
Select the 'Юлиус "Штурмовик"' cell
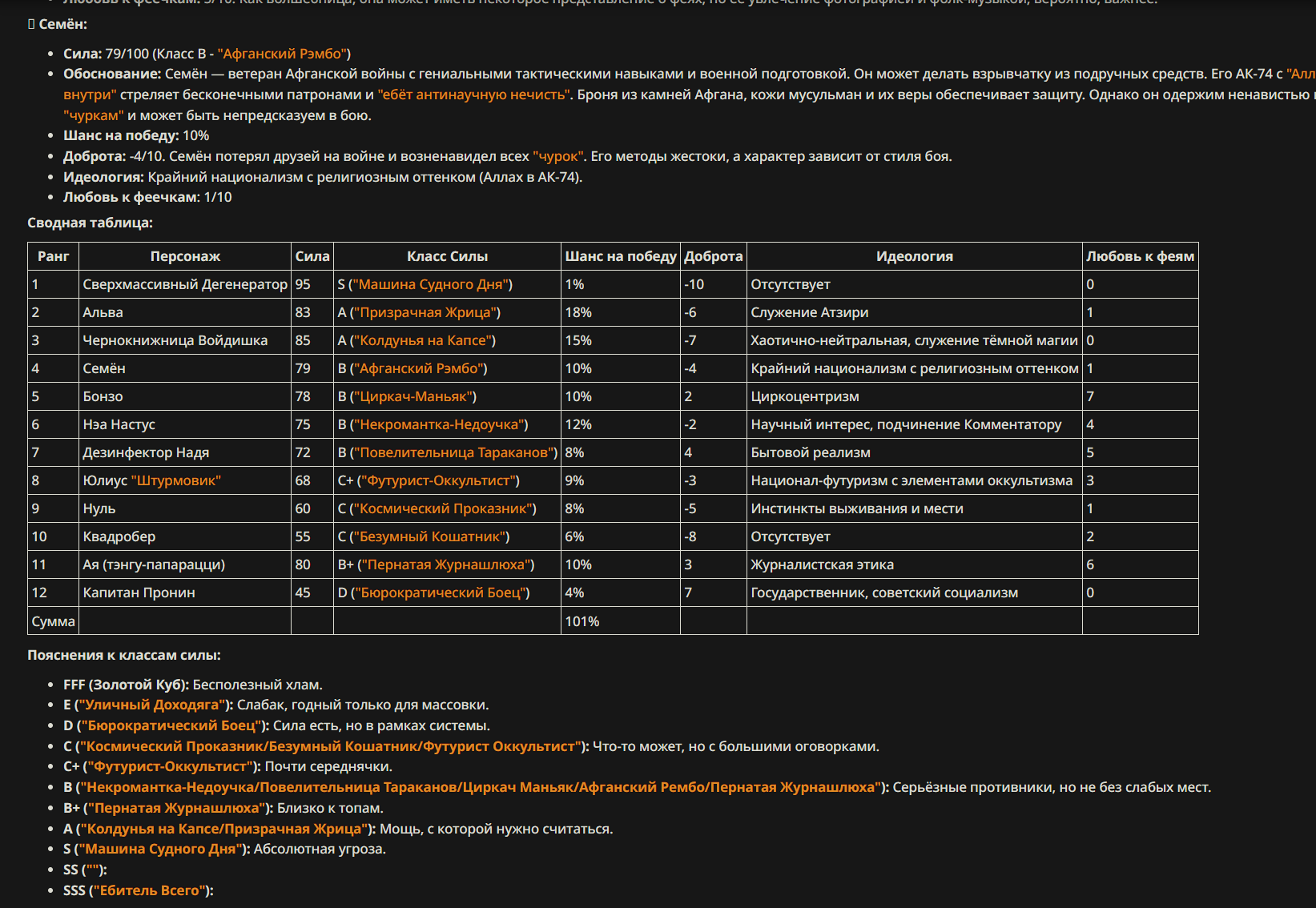[x=185, y=480]
